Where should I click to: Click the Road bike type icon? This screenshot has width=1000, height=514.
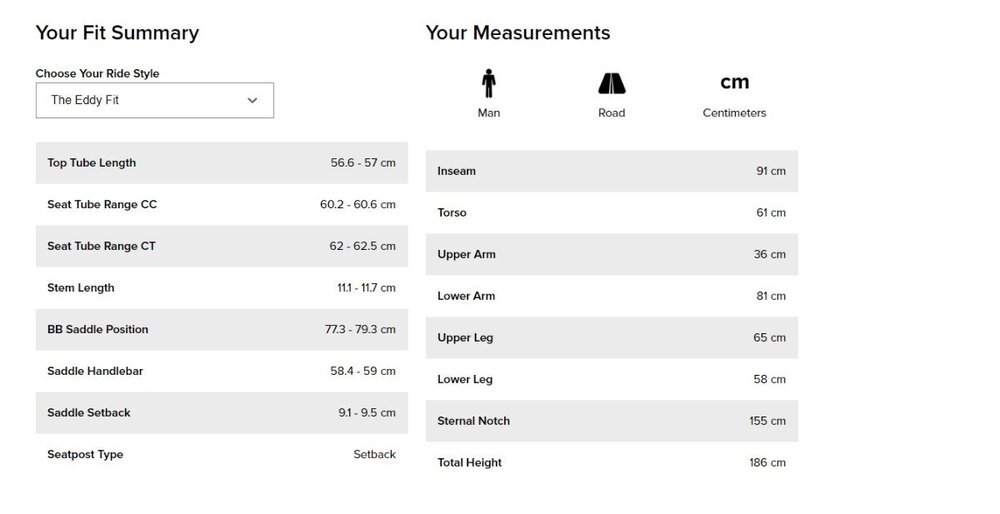point(611,83)
